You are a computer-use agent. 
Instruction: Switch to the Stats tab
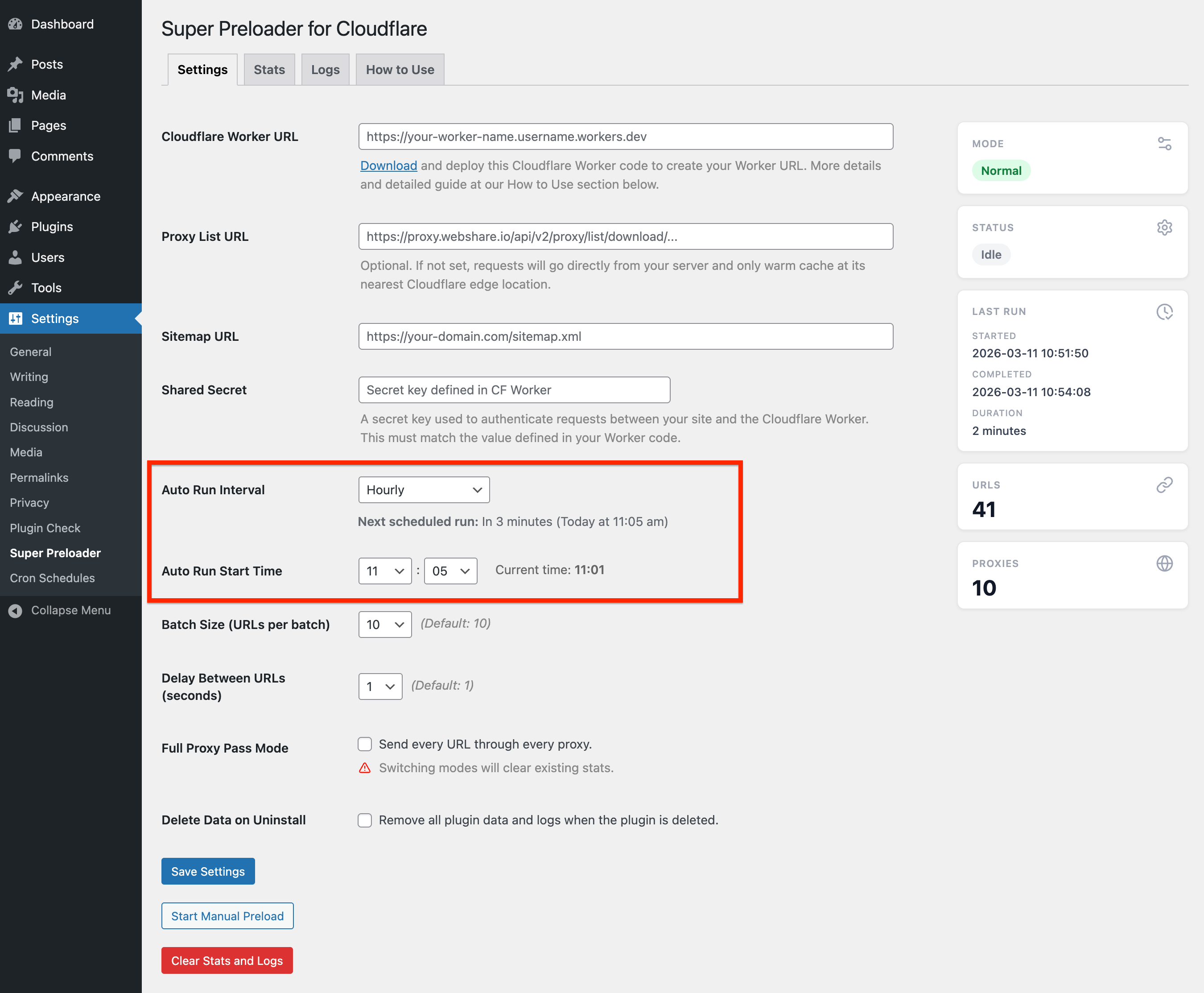pyautogui.click(x=269, y=69)
